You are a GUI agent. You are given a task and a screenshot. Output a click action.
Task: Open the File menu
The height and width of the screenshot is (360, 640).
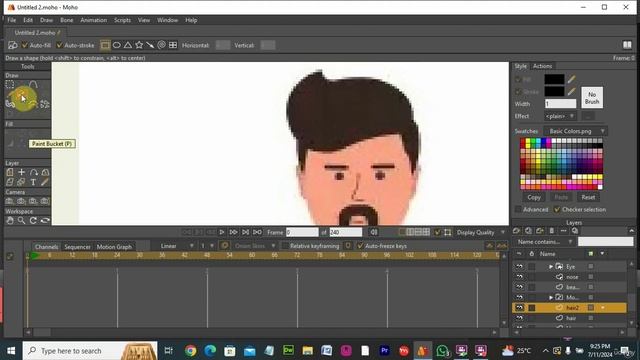click(12, 20)
